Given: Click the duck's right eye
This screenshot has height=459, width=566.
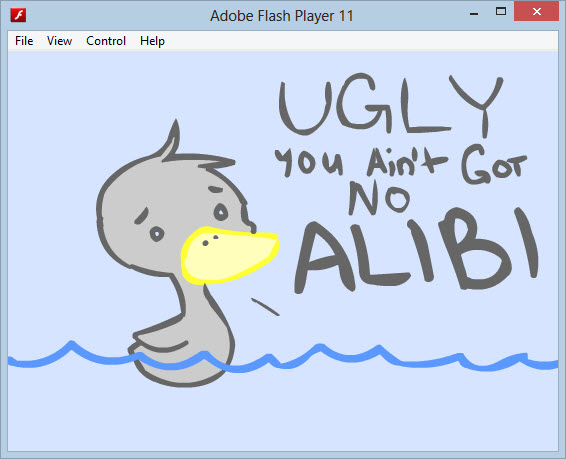Looking at the screenshot, I should (x=221, y=212).
